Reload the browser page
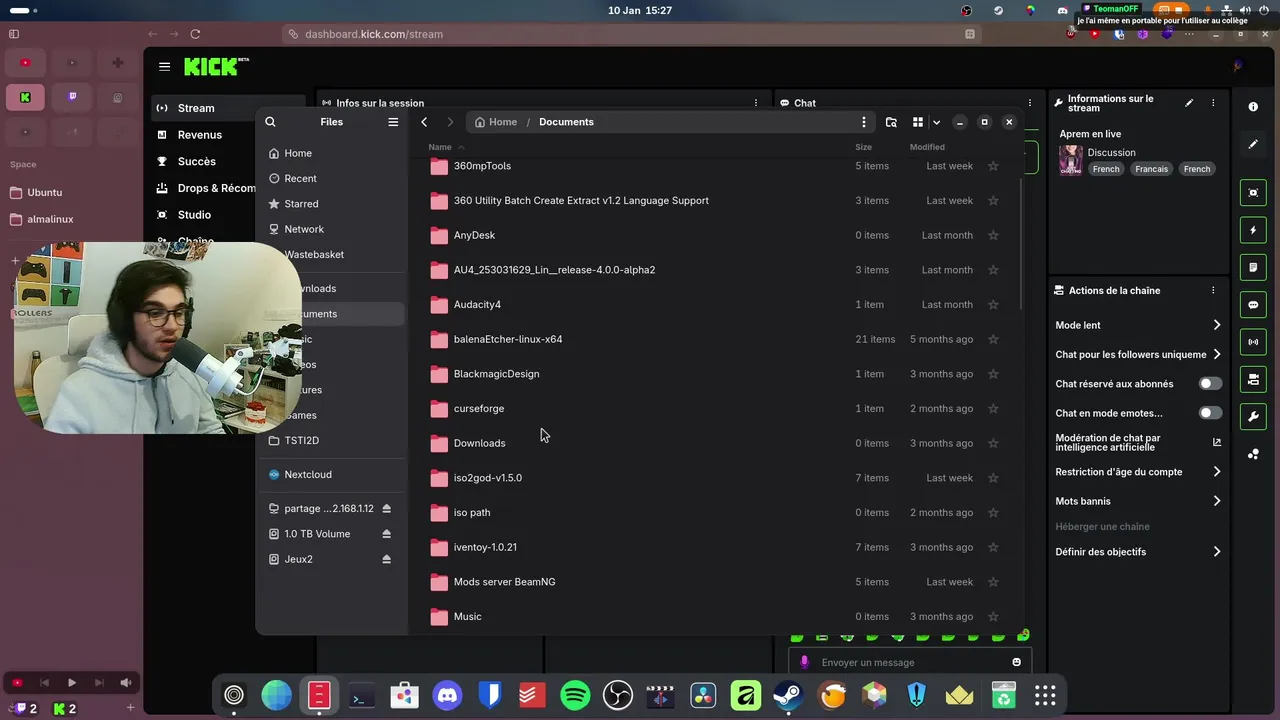The height and width of the screenshot is (720, 1280). click(195, 34)
